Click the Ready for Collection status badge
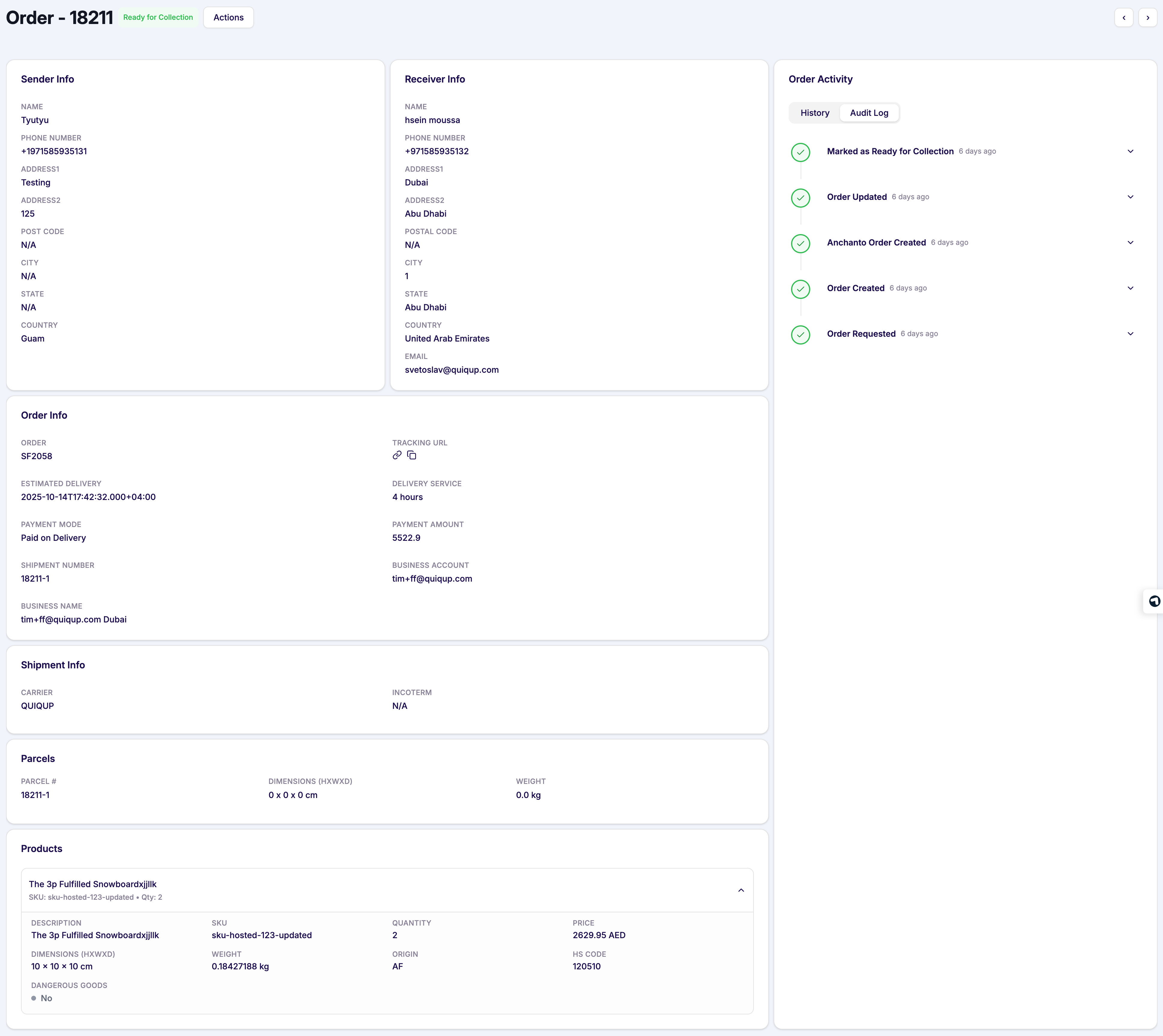 click(158, 17)
